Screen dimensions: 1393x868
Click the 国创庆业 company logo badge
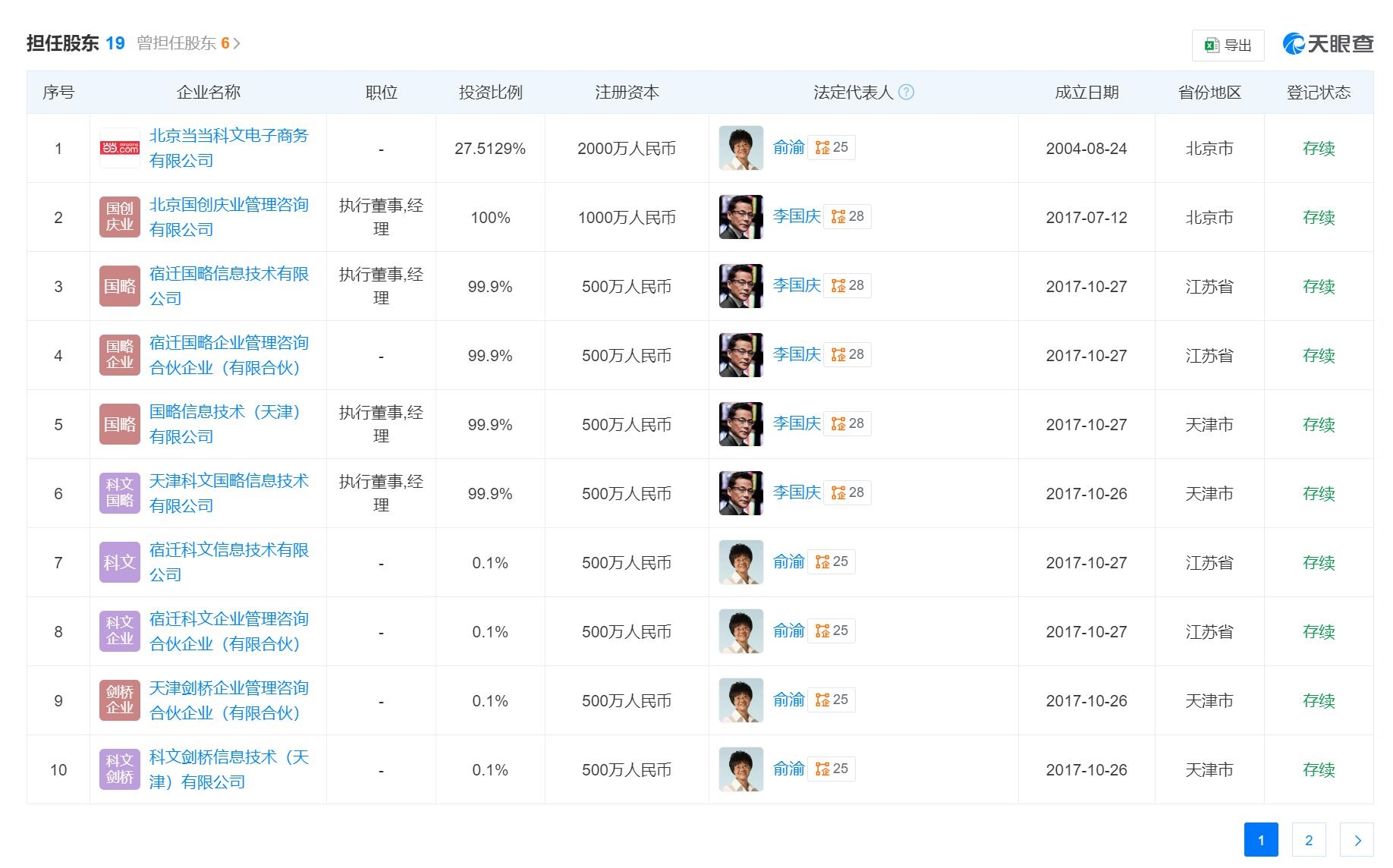(120, 217)
